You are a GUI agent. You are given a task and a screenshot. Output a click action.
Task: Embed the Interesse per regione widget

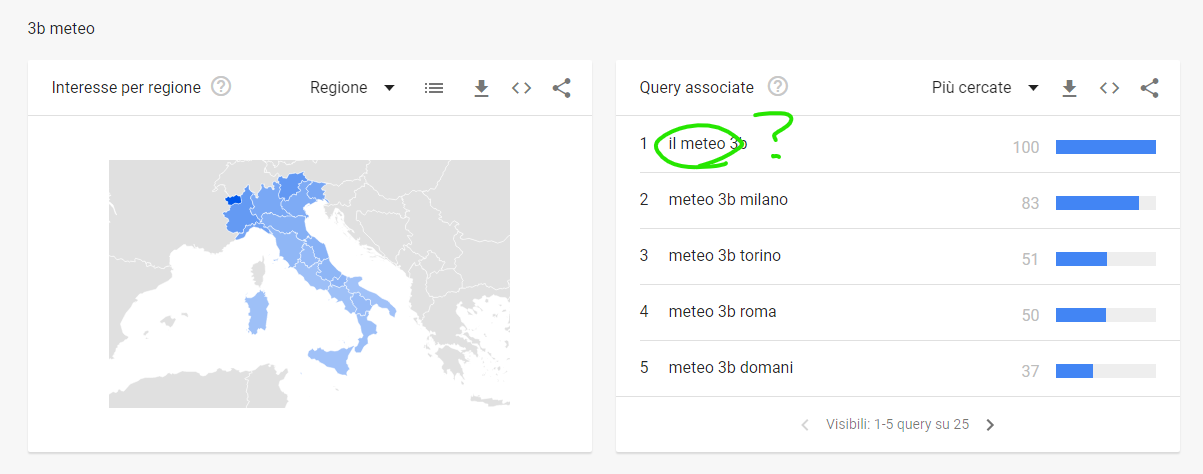(521, 88)
